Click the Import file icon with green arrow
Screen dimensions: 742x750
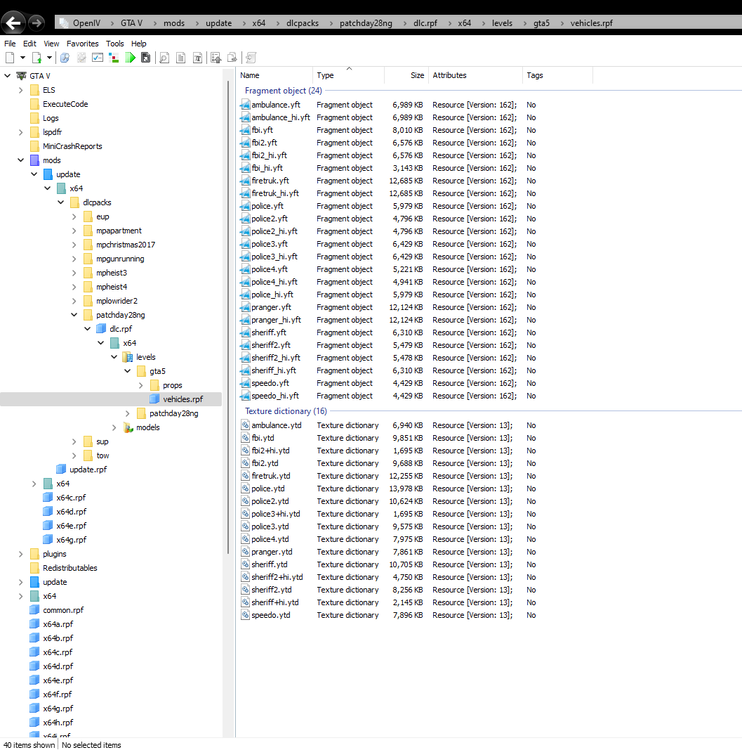(x=36, y=58)
